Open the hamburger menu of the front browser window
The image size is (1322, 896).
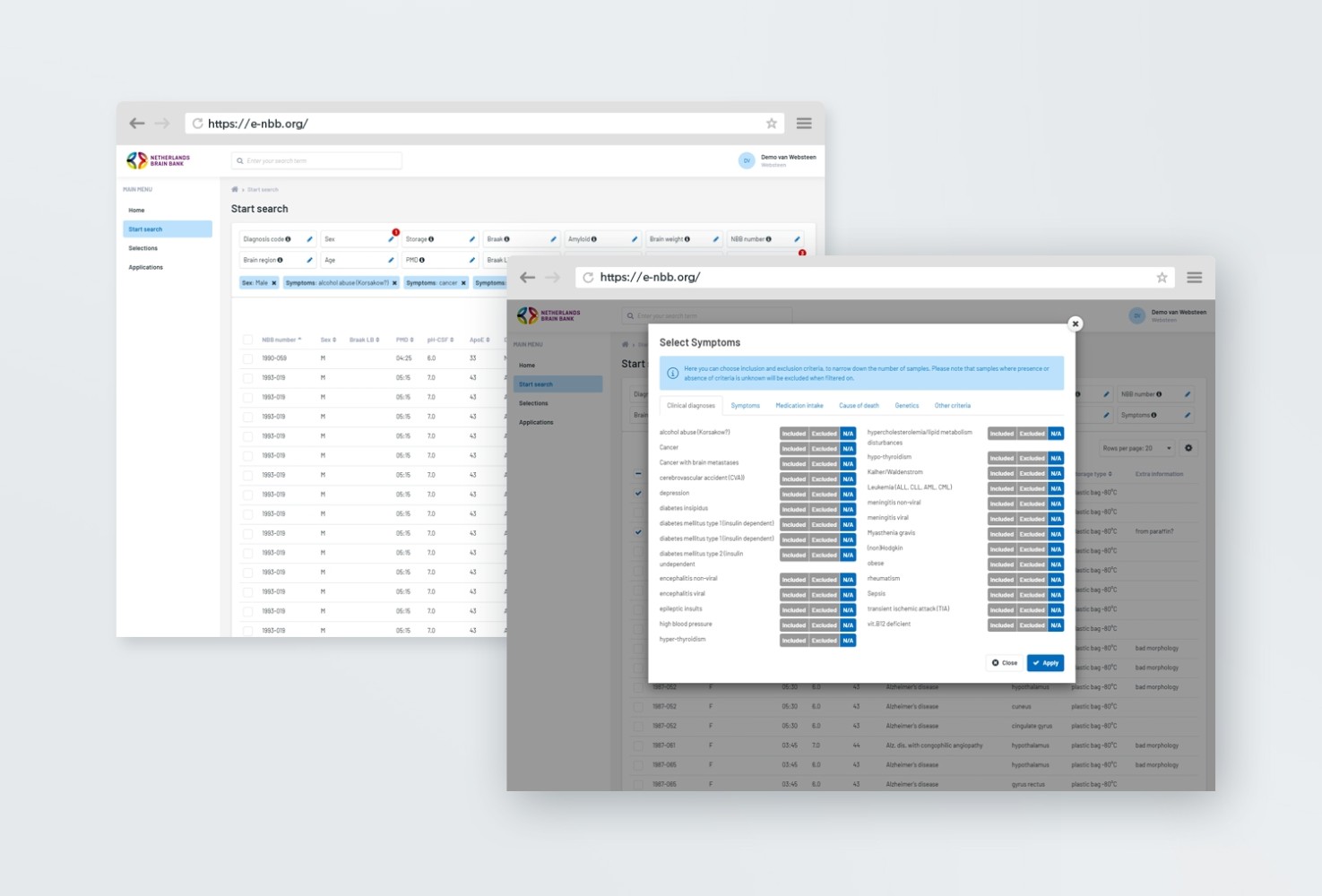[1195, 277]
